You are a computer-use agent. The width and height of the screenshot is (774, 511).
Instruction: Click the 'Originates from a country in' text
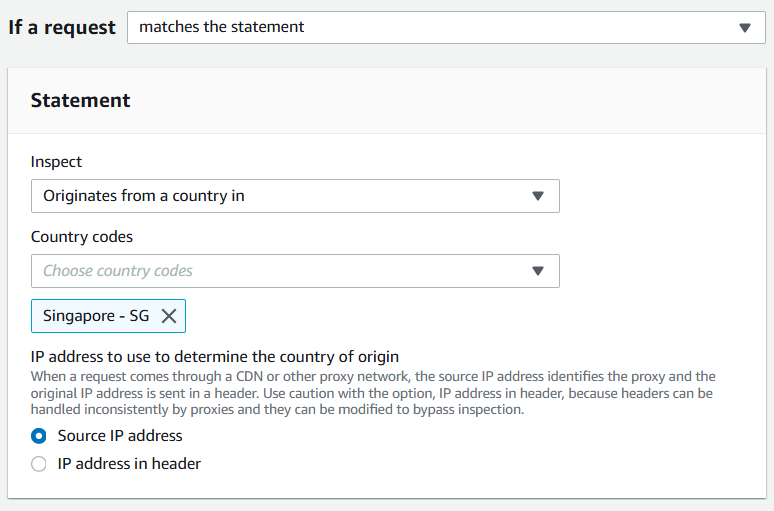tap(144, 196)
